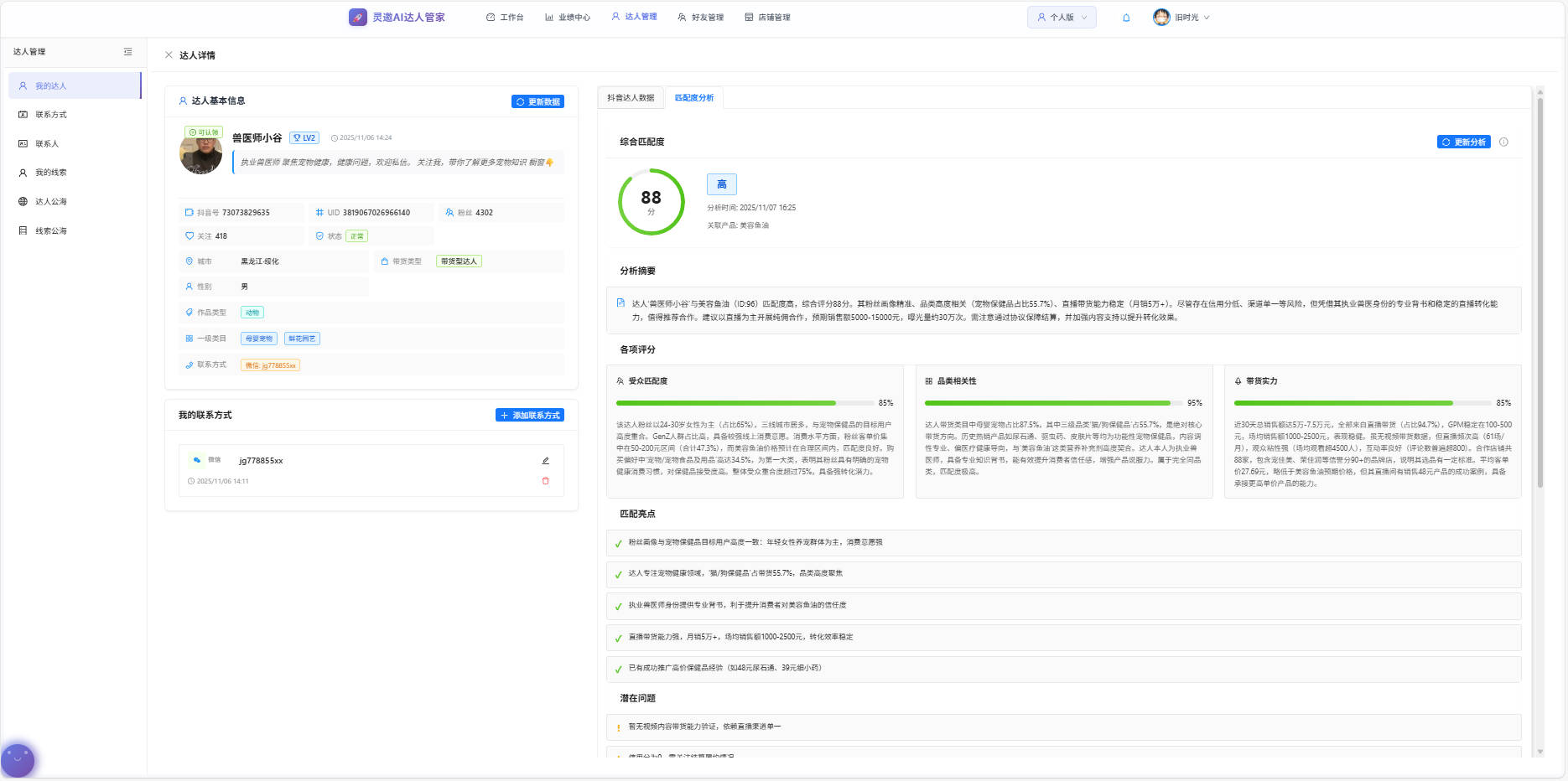Click the 灵邀AI达人管家 logo icon
Image resolution: width=1568 pixels, height=781 pixels.
click(358, 18)
